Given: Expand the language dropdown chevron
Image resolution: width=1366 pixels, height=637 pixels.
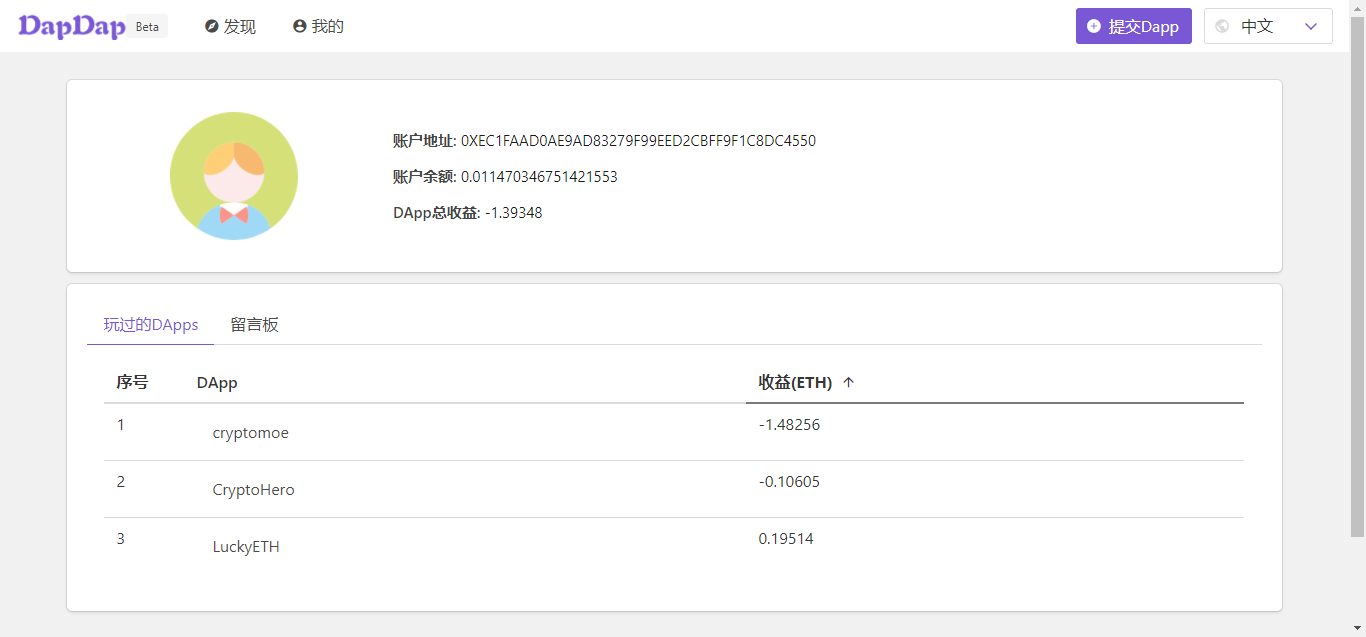Looking at the screenshot, I should point(1311,27).
